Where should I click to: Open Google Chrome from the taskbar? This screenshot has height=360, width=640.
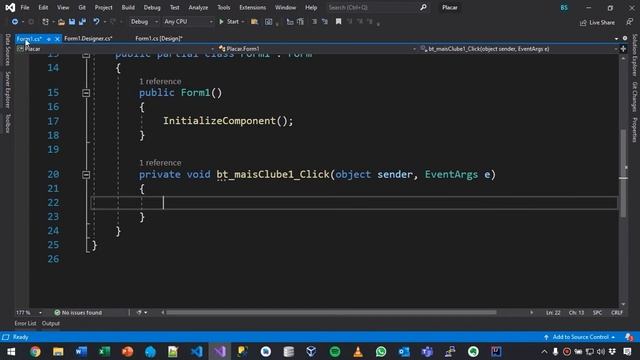click(35, 351)
